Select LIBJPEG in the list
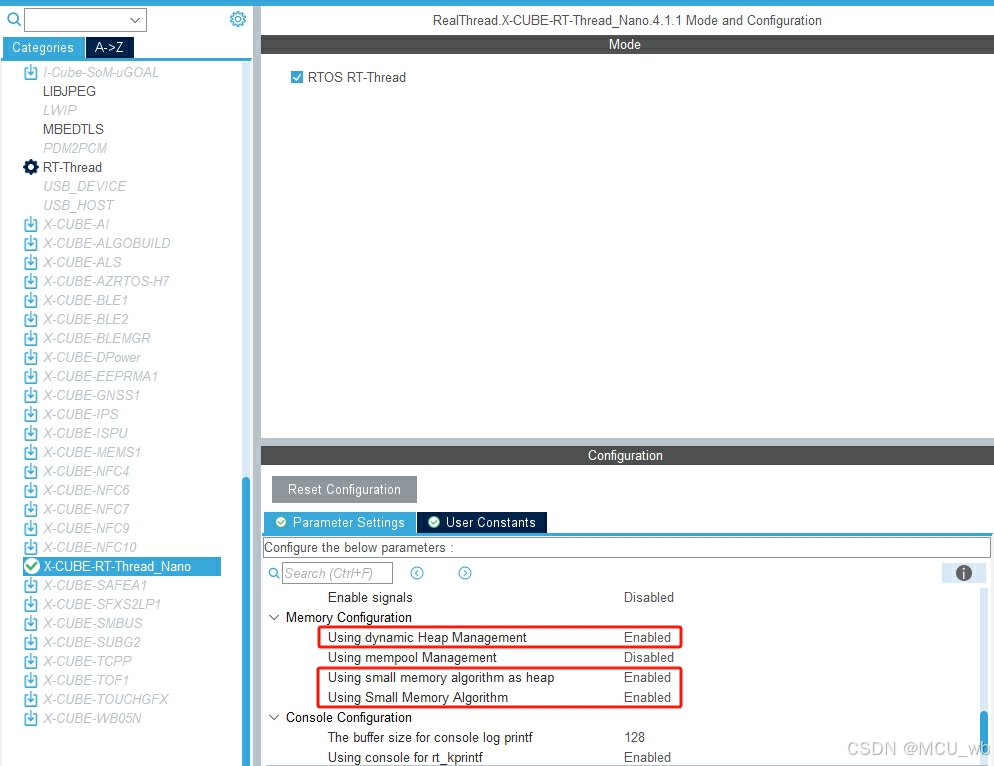Screen dimensions: 994x766 coord(69,91)
